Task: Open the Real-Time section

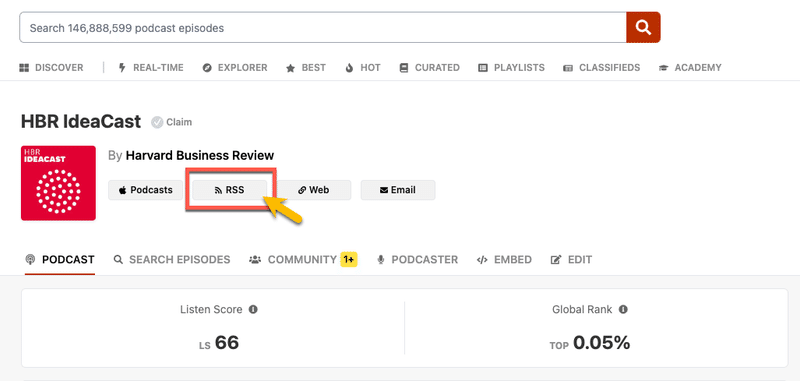Action: coord(151,67)
